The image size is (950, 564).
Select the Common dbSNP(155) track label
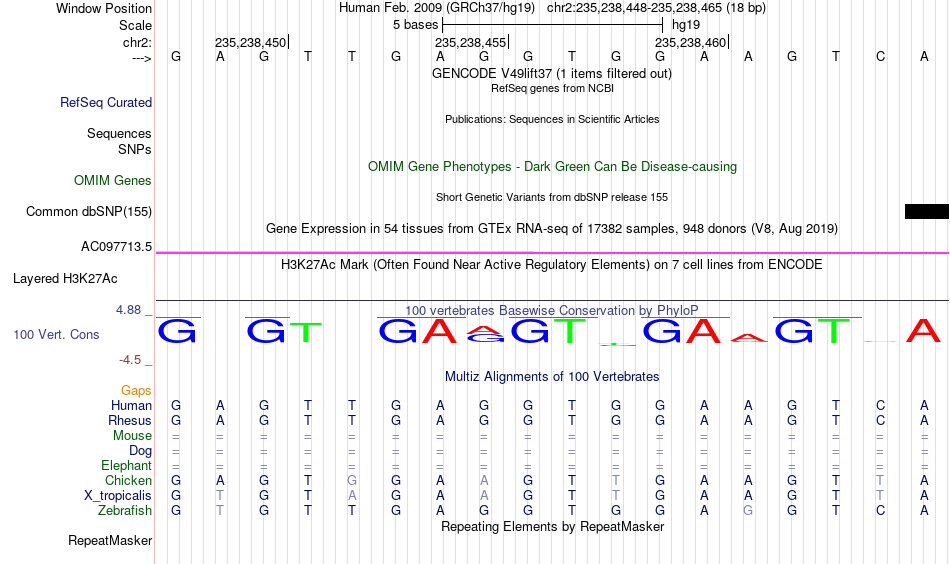click(89, 211)
